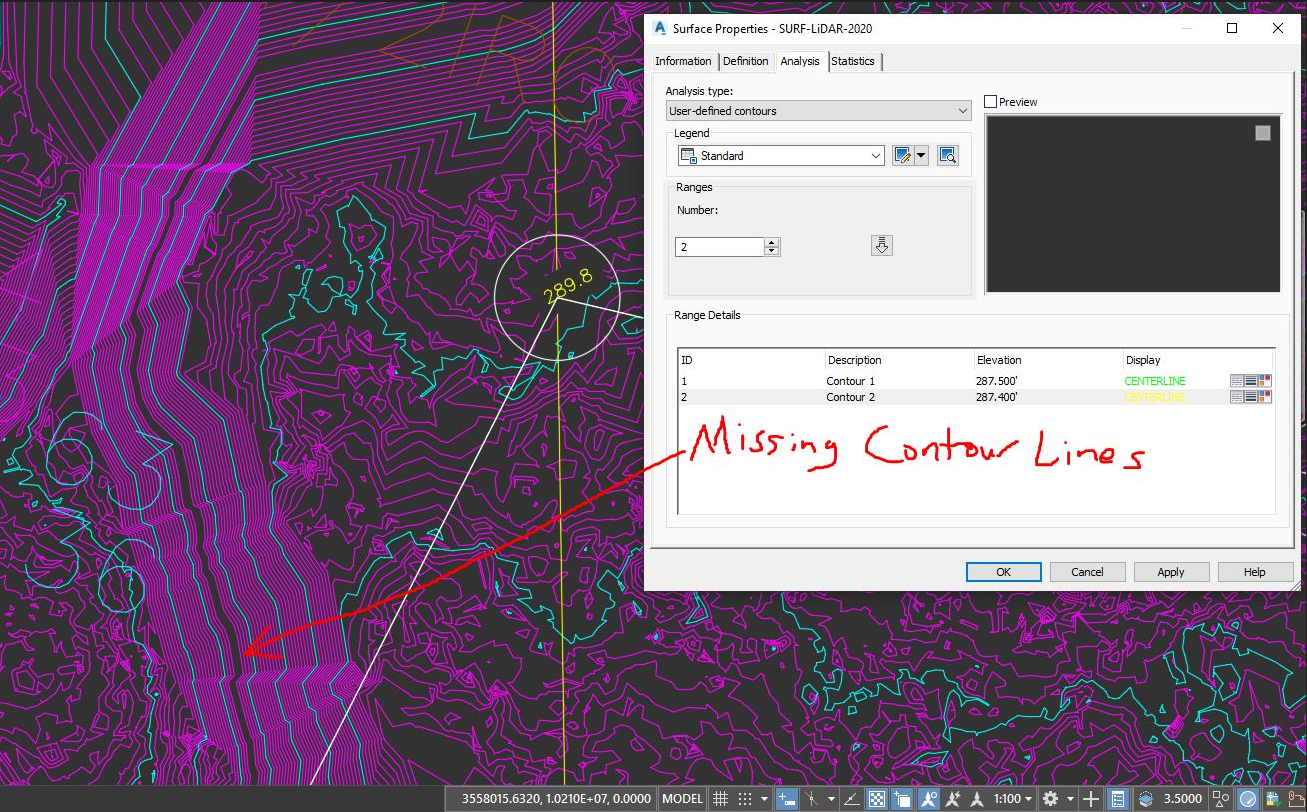Toggle the selection cycling status bar control
The width and height of the screenshot is (1307, 812).
click(904, 798)
